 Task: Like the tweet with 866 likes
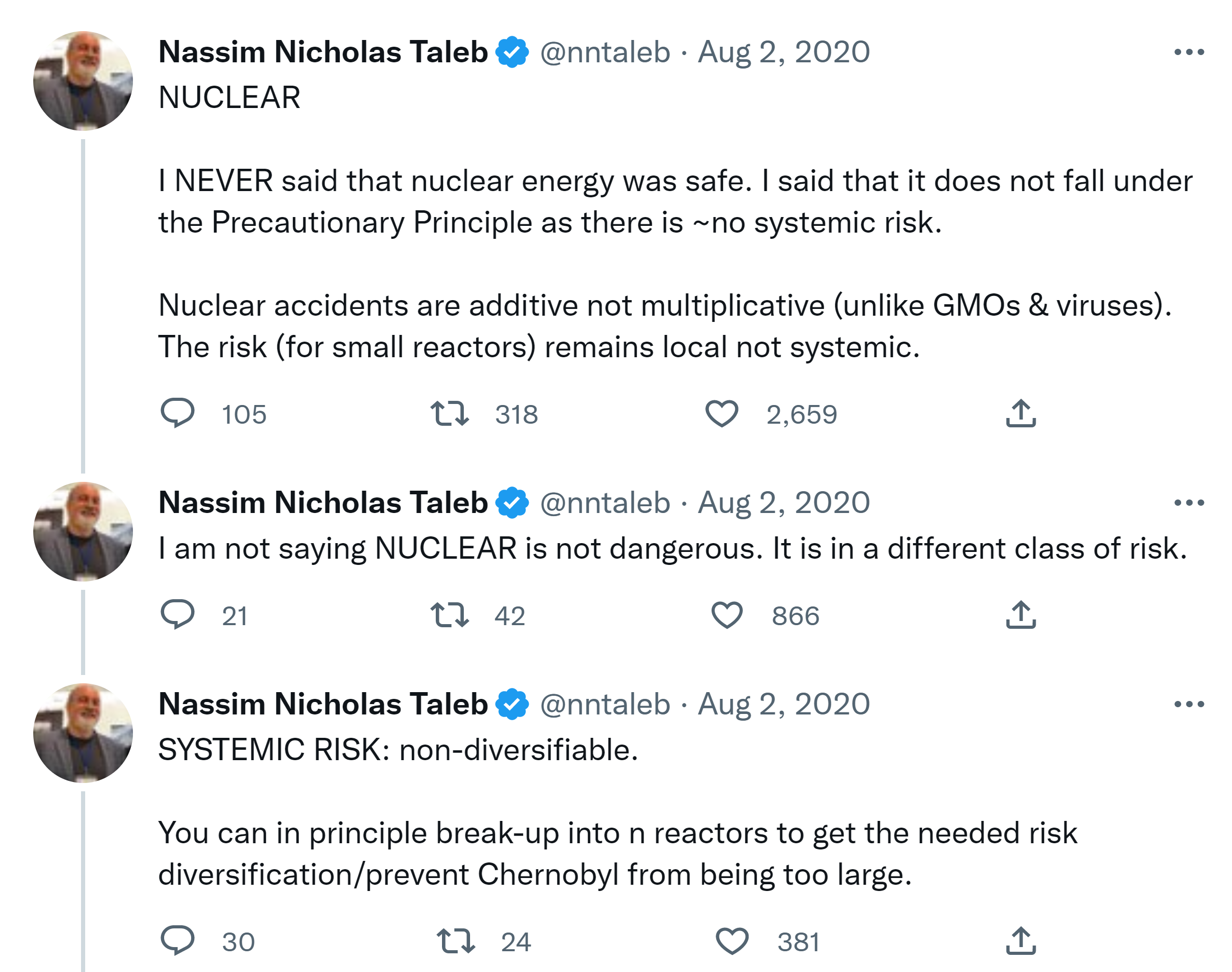(727, 615)
